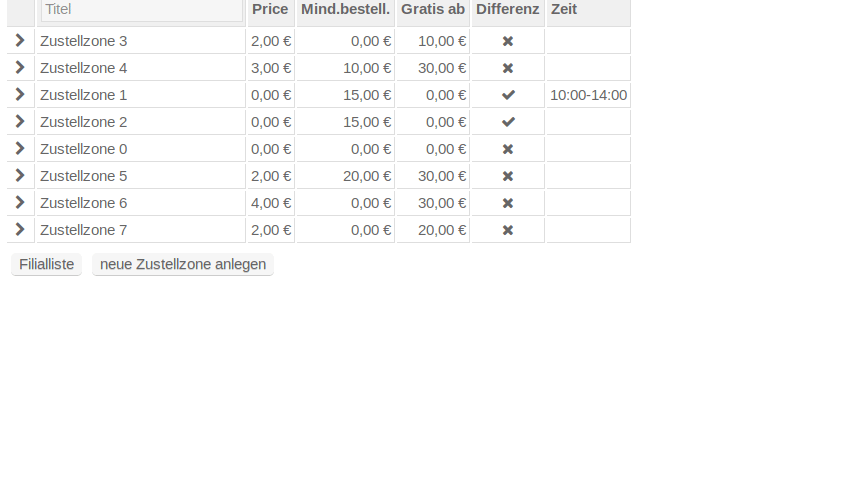The height and width of the screenshot is (492, 864).
Task: Expand the Zustellzone 1 row details
Action: click(20, 95)
